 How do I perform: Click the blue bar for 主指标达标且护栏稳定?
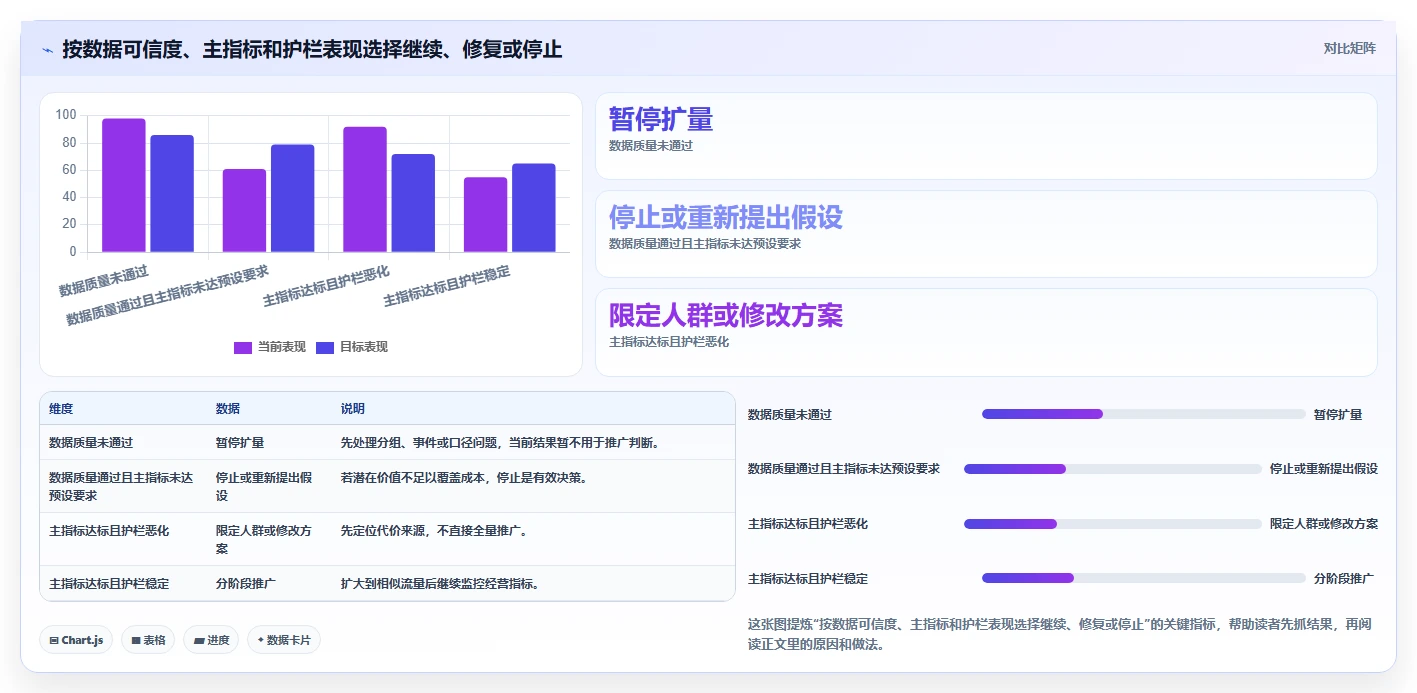533,208
